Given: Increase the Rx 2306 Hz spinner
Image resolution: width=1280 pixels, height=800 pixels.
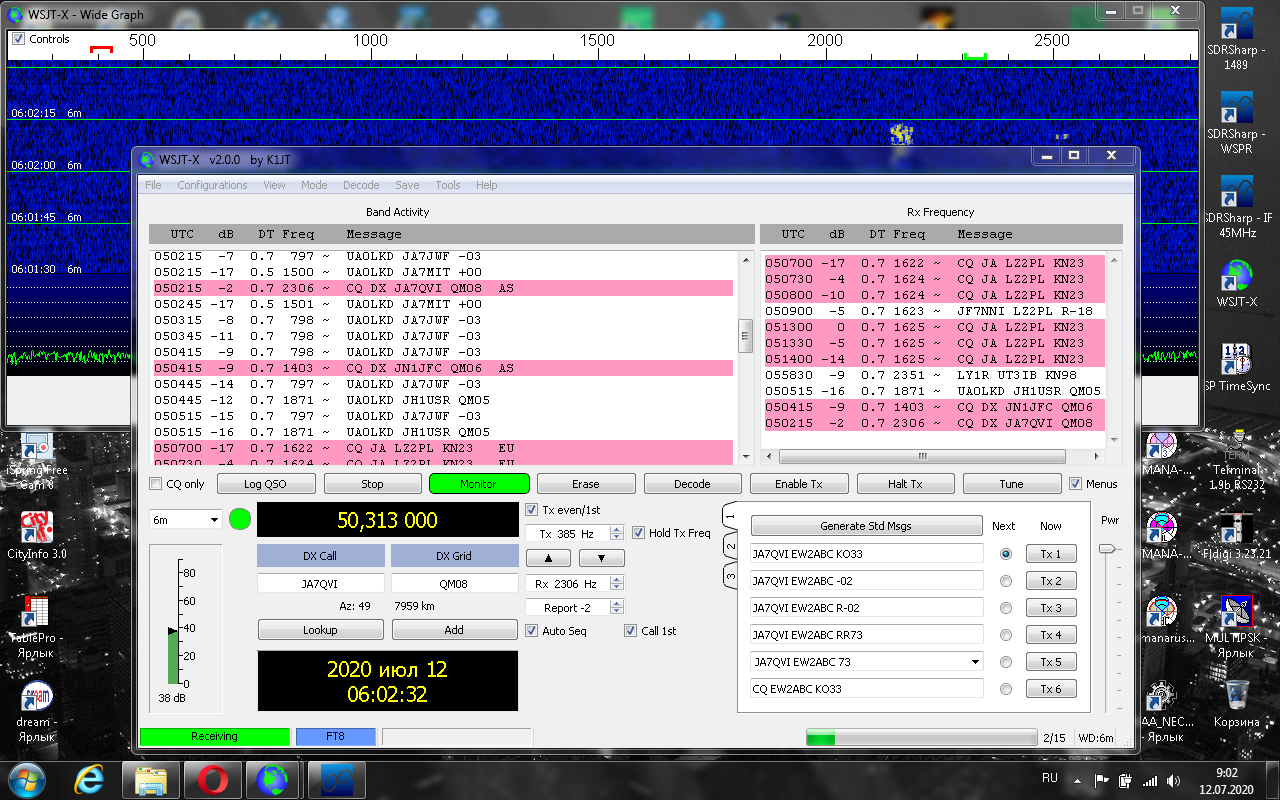Looking at the screenshot, I should tap(617, 579).
